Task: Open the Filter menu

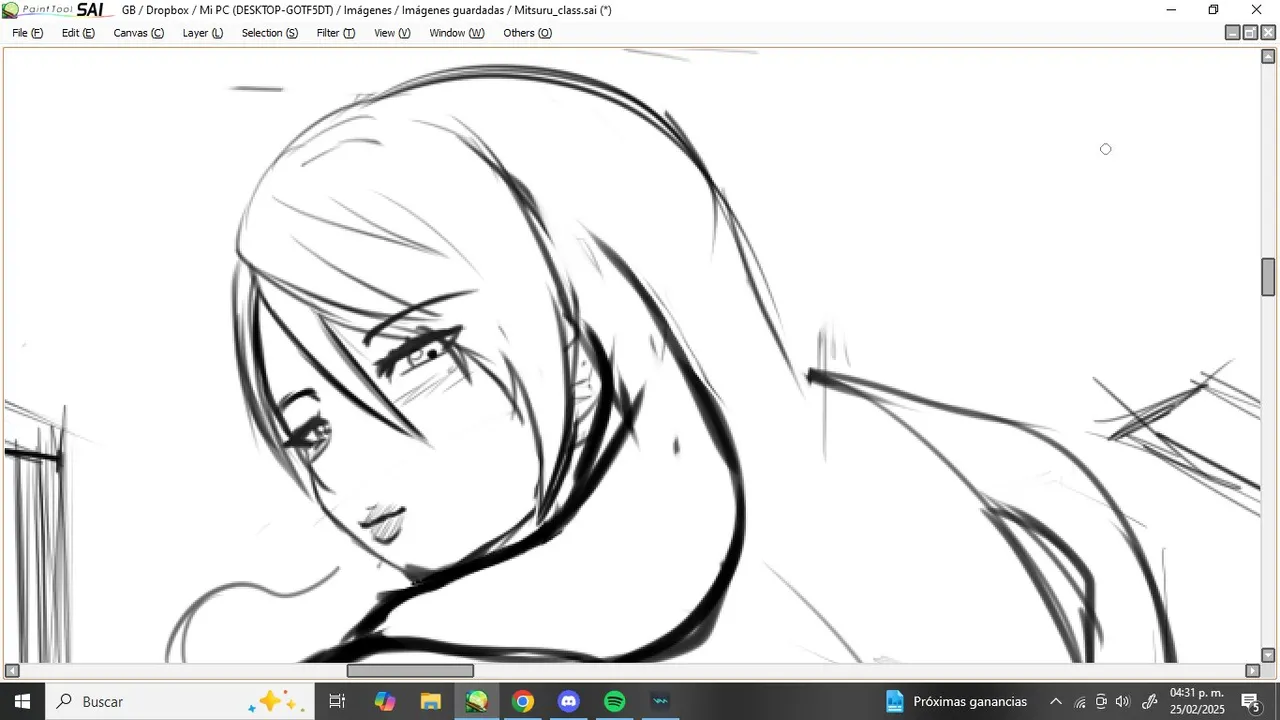Action: click(335, 33)
